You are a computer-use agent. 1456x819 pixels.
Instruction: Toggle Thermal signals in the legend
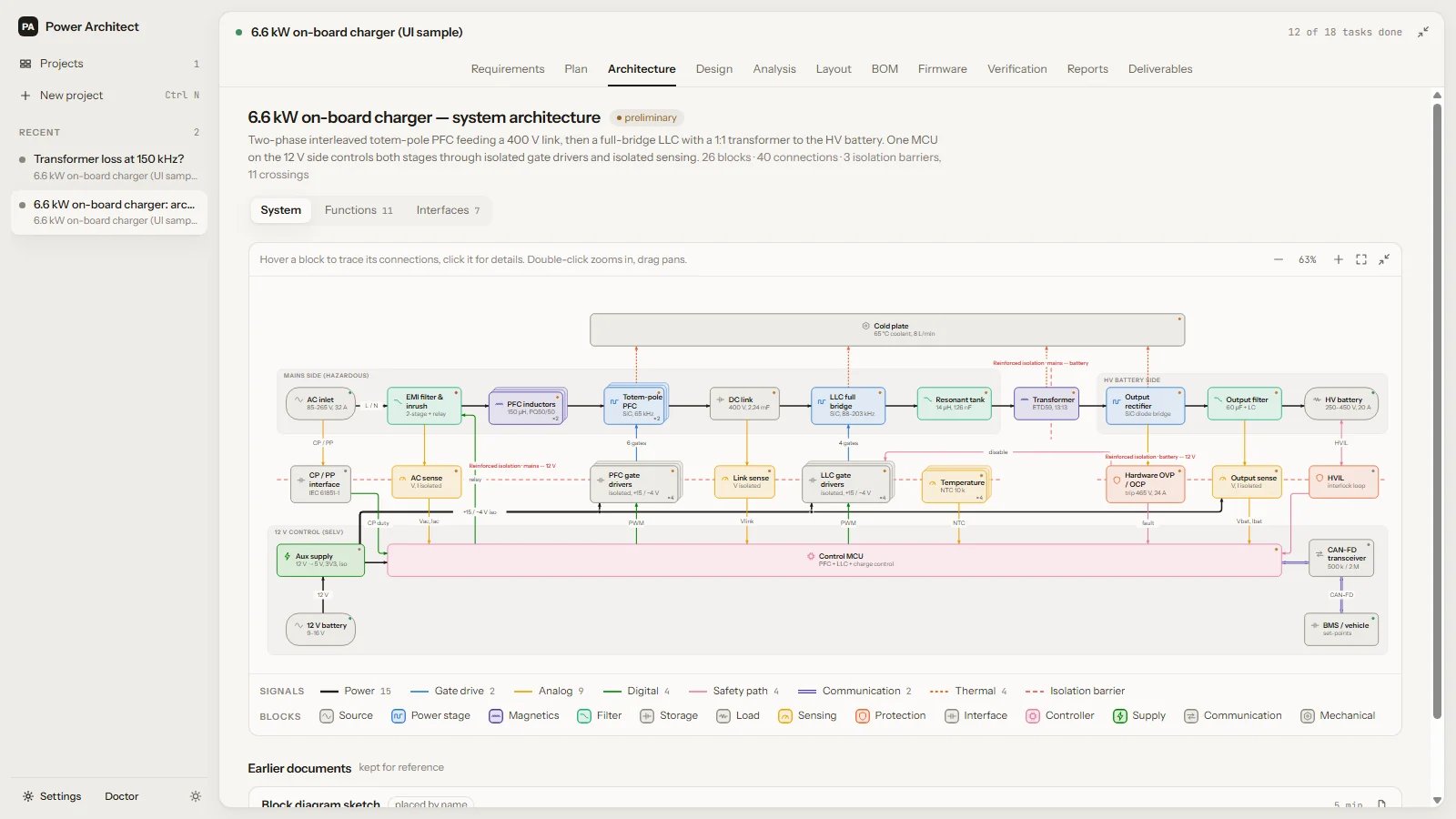tap(969, 691)
